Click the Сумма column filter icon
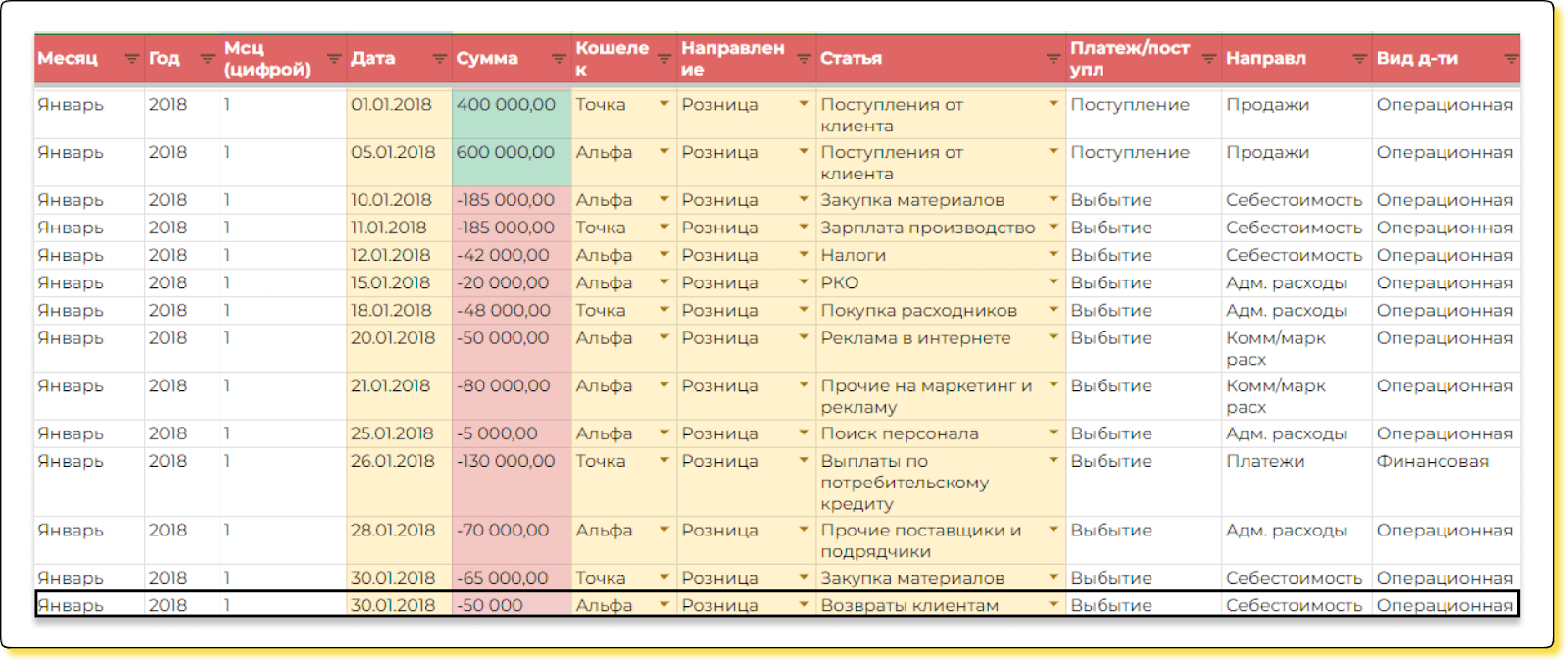This screenshot has width=1568, height=662. click(x=559, y=59)
